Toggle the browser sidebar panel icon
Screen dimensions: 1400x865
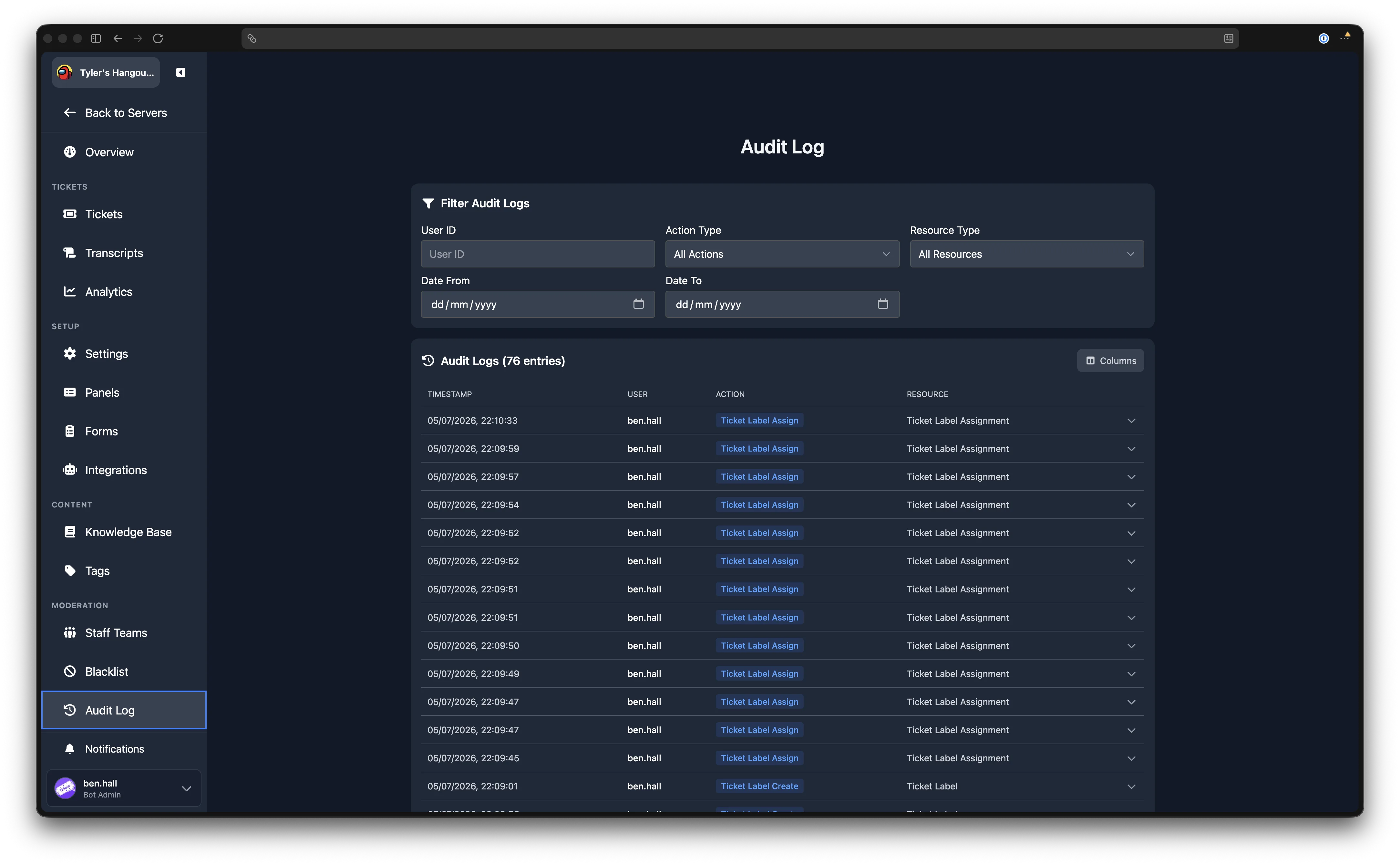(x=96, y=38)
